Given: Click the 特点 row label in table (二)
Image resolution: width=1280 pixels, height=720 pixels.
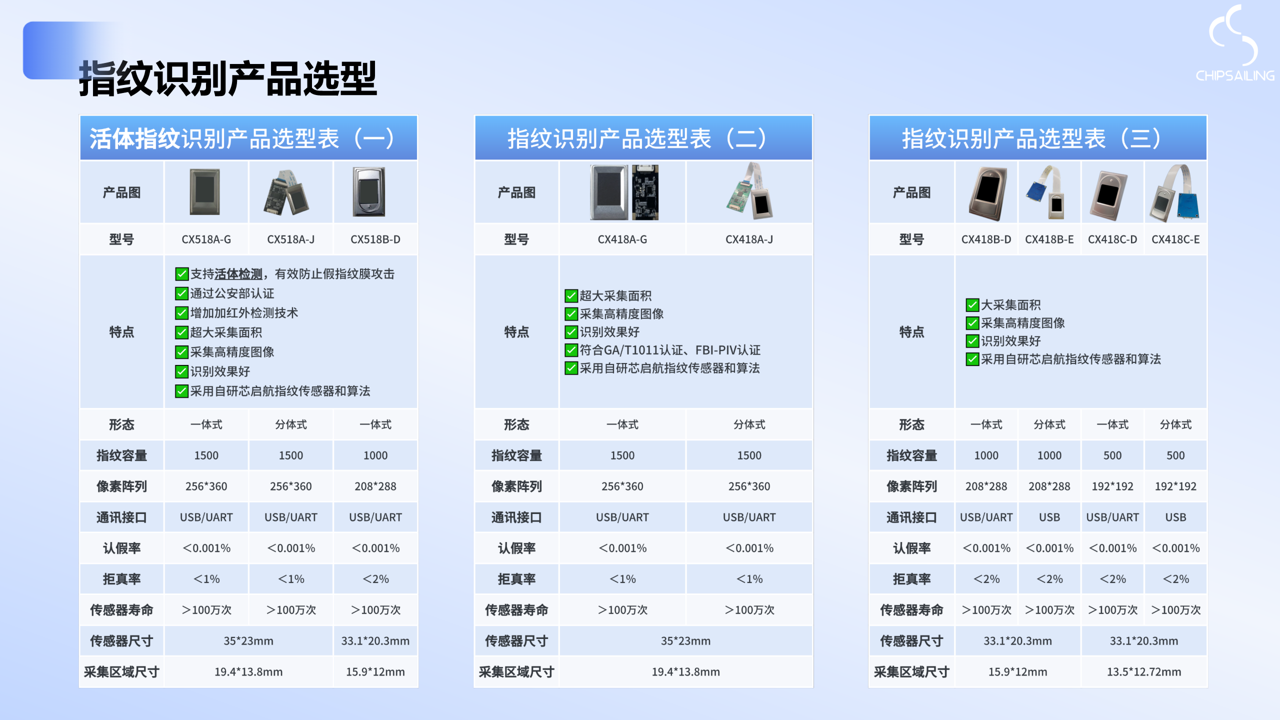Looking at the screenshot, I should (x=516, y=332).
